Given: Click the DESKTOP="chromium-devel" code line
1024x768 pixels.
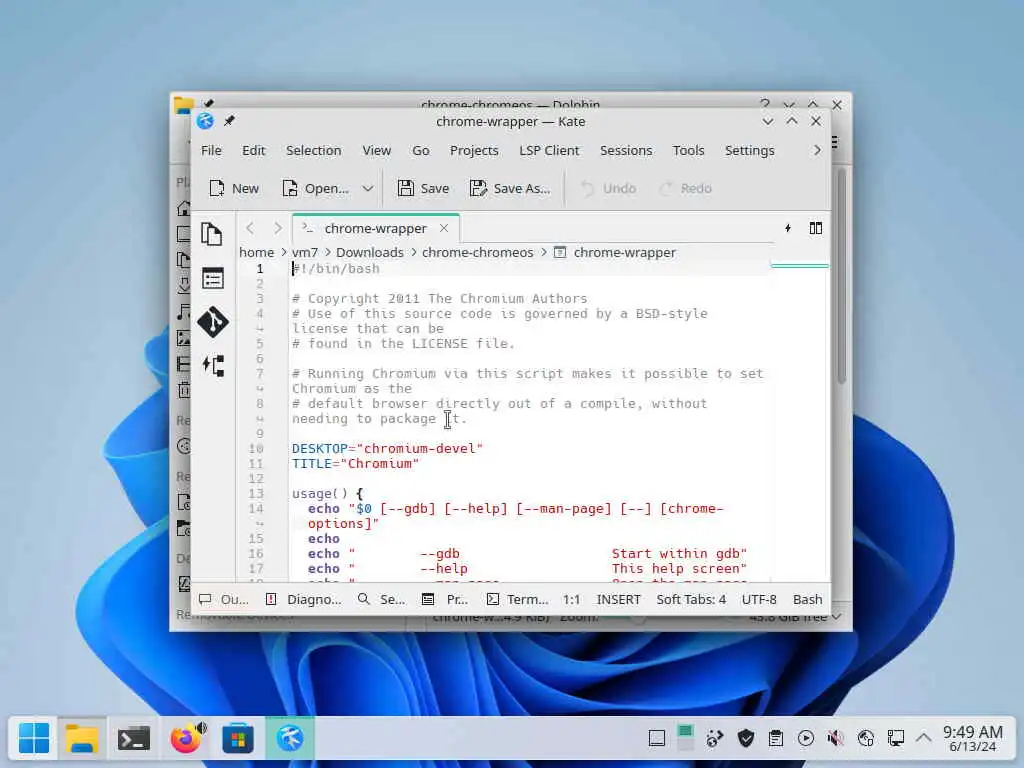Looking at the screenshot, I should pyautogui.click(x=387, y=449).
